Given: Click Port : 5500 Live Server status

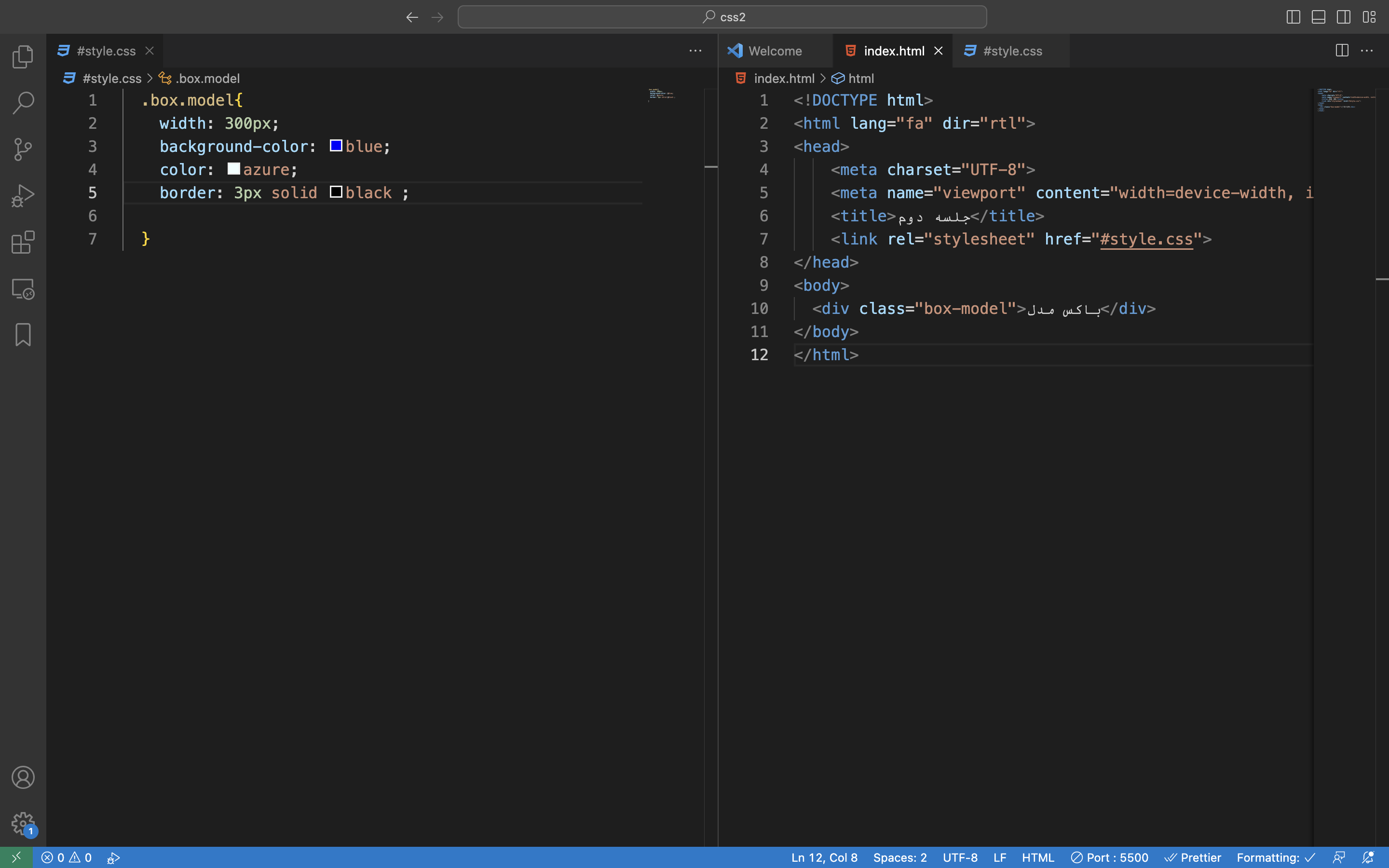Looking at the screenshot, I should pos(1109,857).
